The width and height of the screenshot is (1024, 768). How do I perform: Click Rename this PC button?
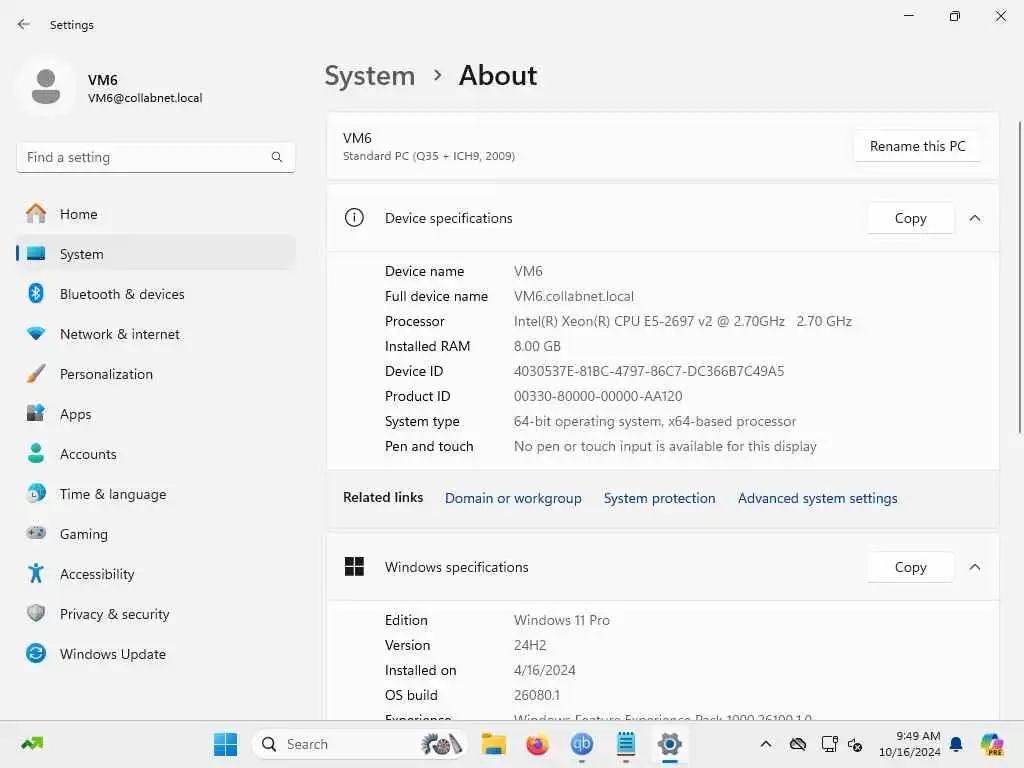[917, 146]
